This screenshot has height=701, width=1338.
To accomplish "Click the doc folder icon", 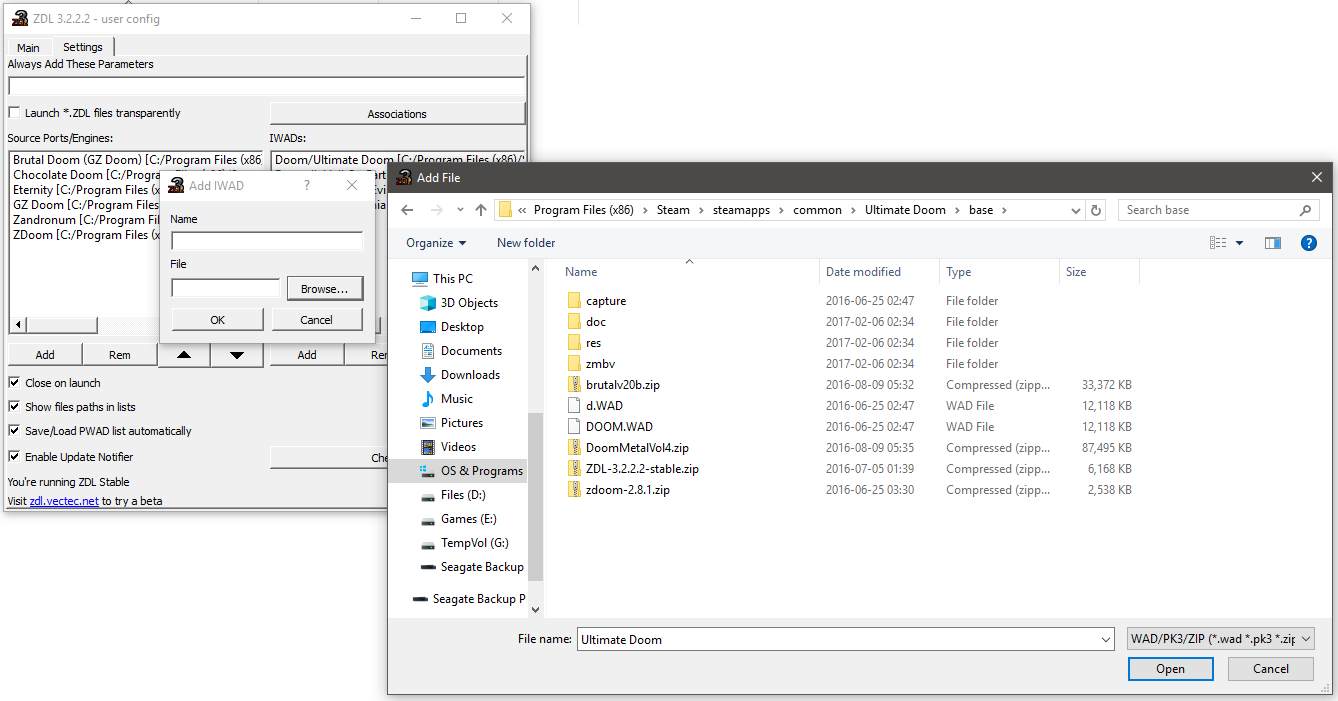I will point(574,322).
